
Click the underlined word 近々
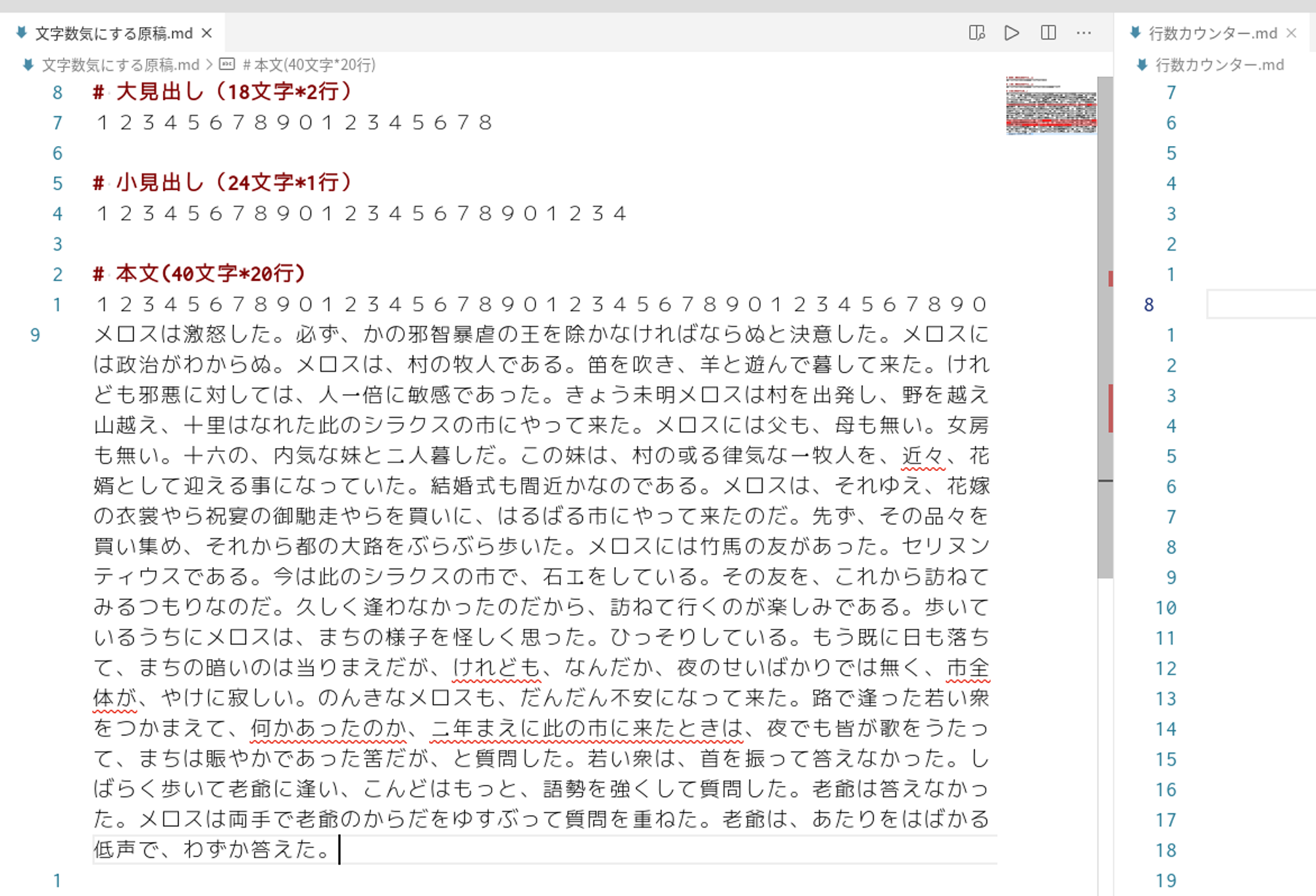tap(923, 455)
